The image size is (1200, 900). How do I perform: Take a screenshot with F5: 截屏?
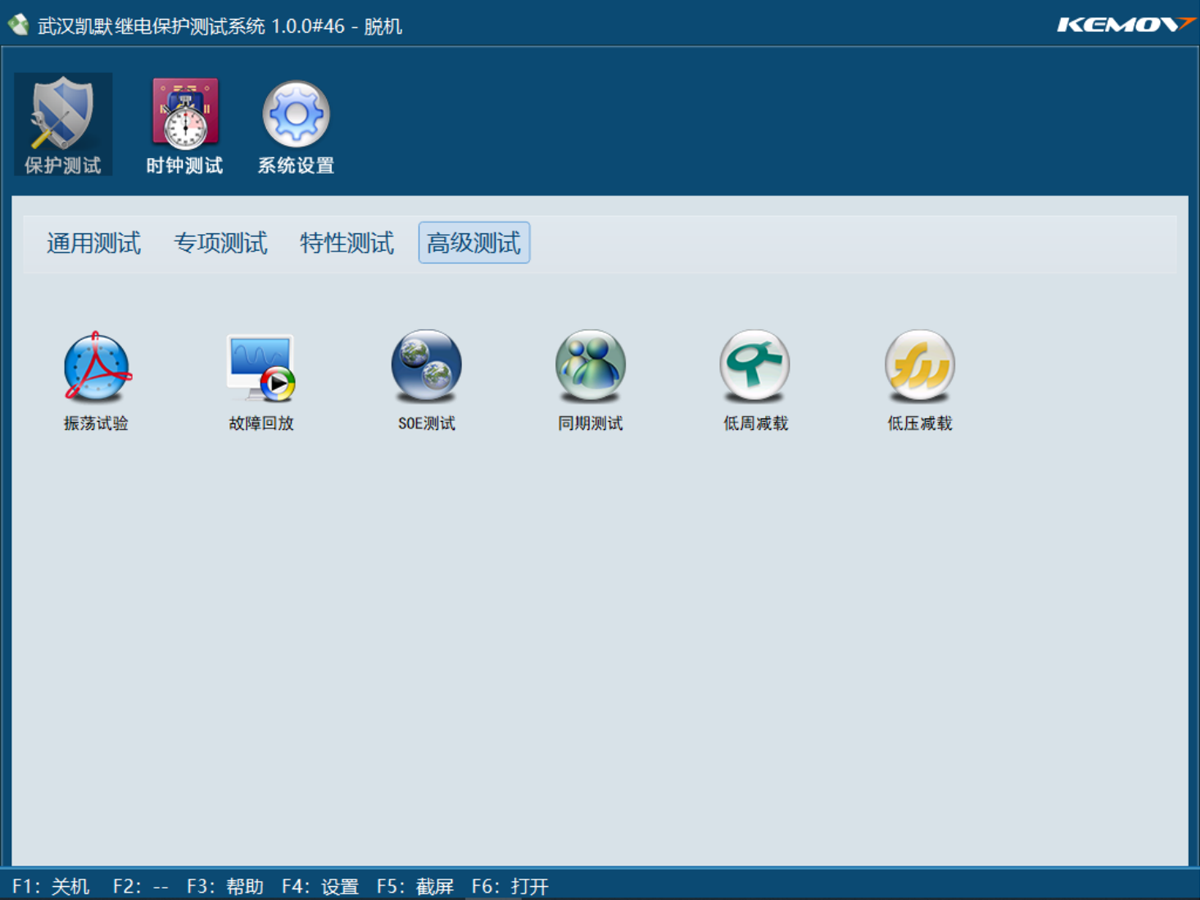coord(415,886)
